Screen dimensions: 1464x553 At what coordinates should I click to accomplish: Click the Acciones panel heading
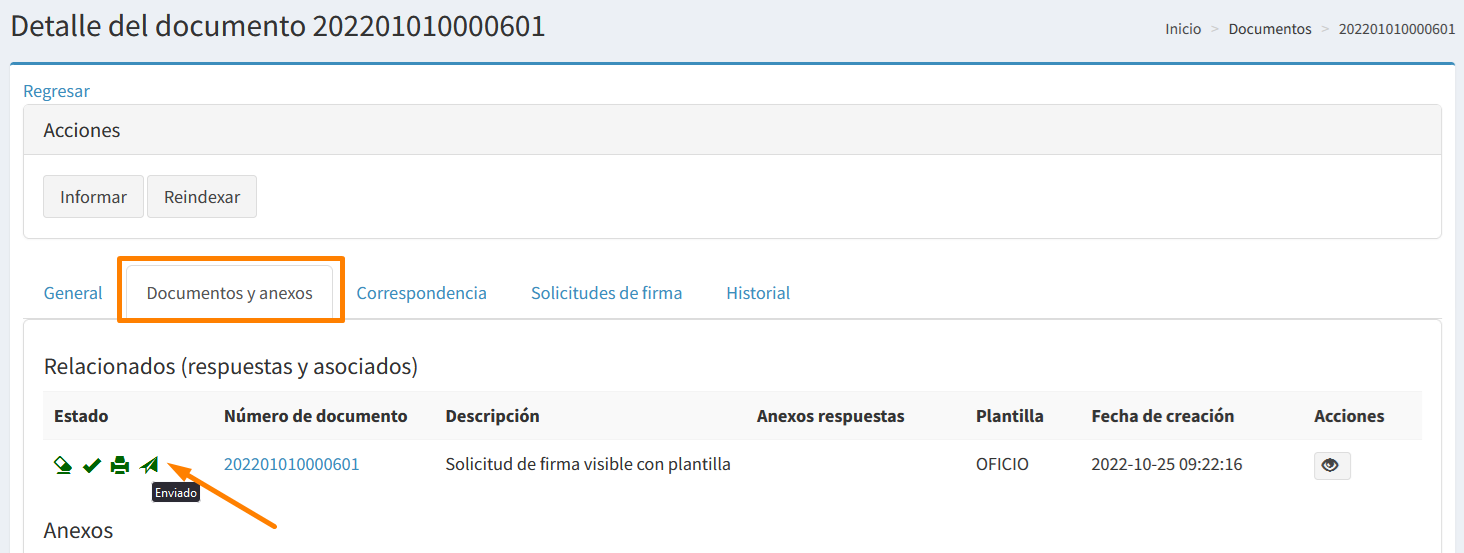(x=82, y=130)
